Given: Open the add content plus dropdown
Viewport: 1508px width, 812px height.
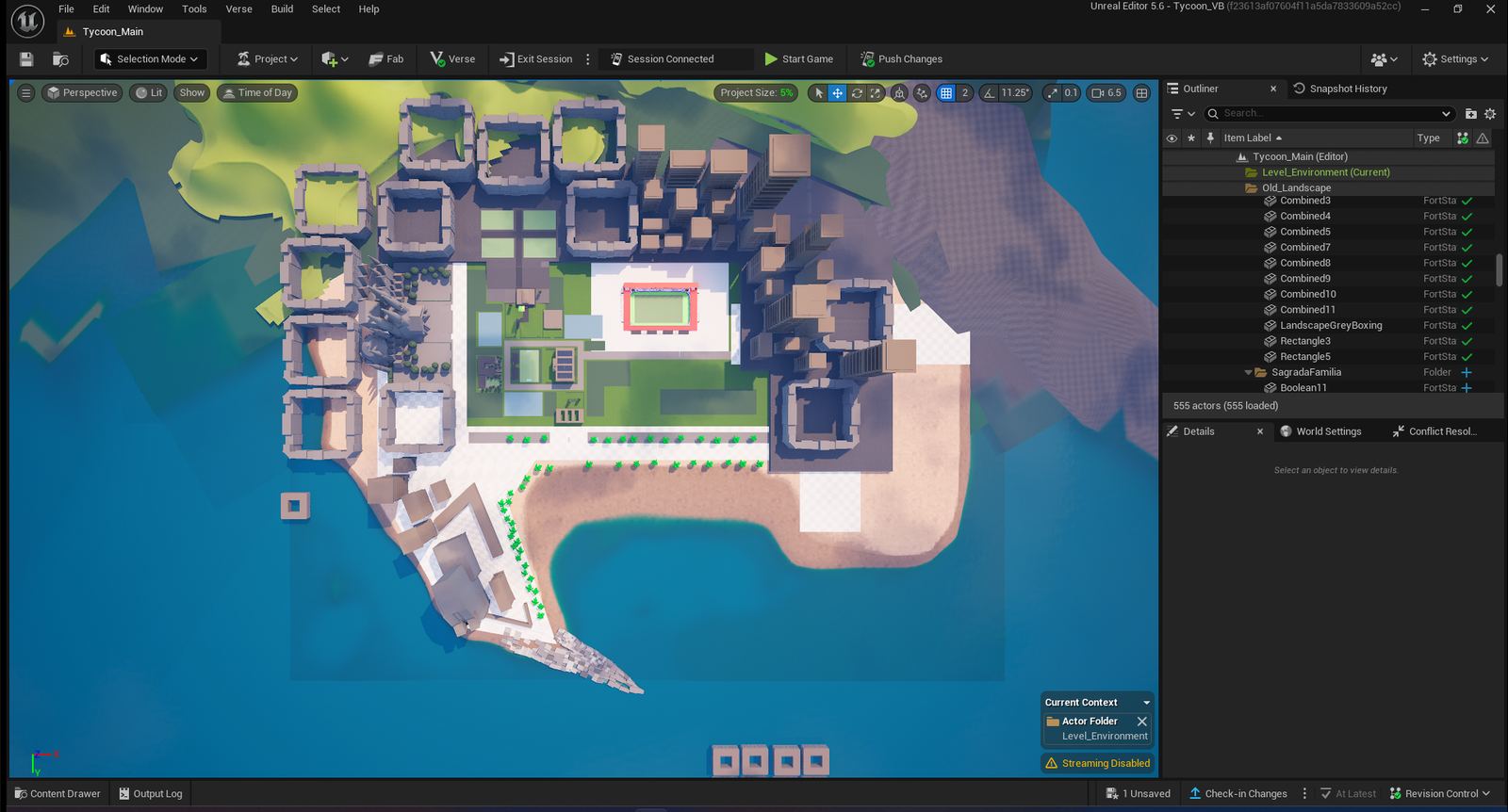Looking at the screenshot, I should [335, 59].
